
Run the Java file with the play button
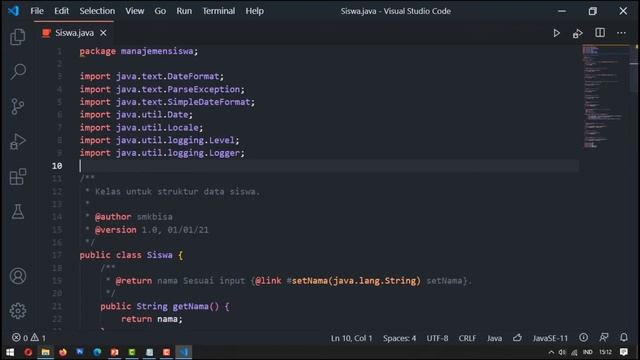click(x=556, y=33)
